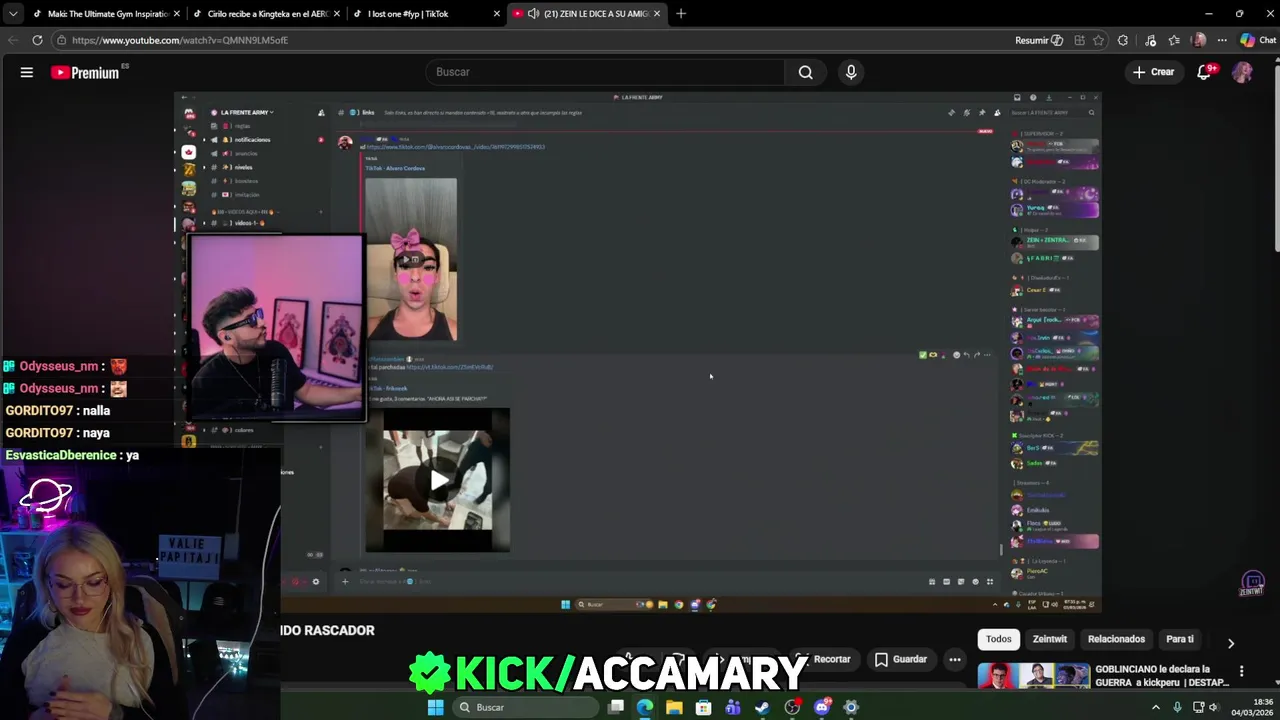The height and width of the screenshot is (720, 1280).
Task: Open YouTube notifications bell
Action: (1204, 72)
